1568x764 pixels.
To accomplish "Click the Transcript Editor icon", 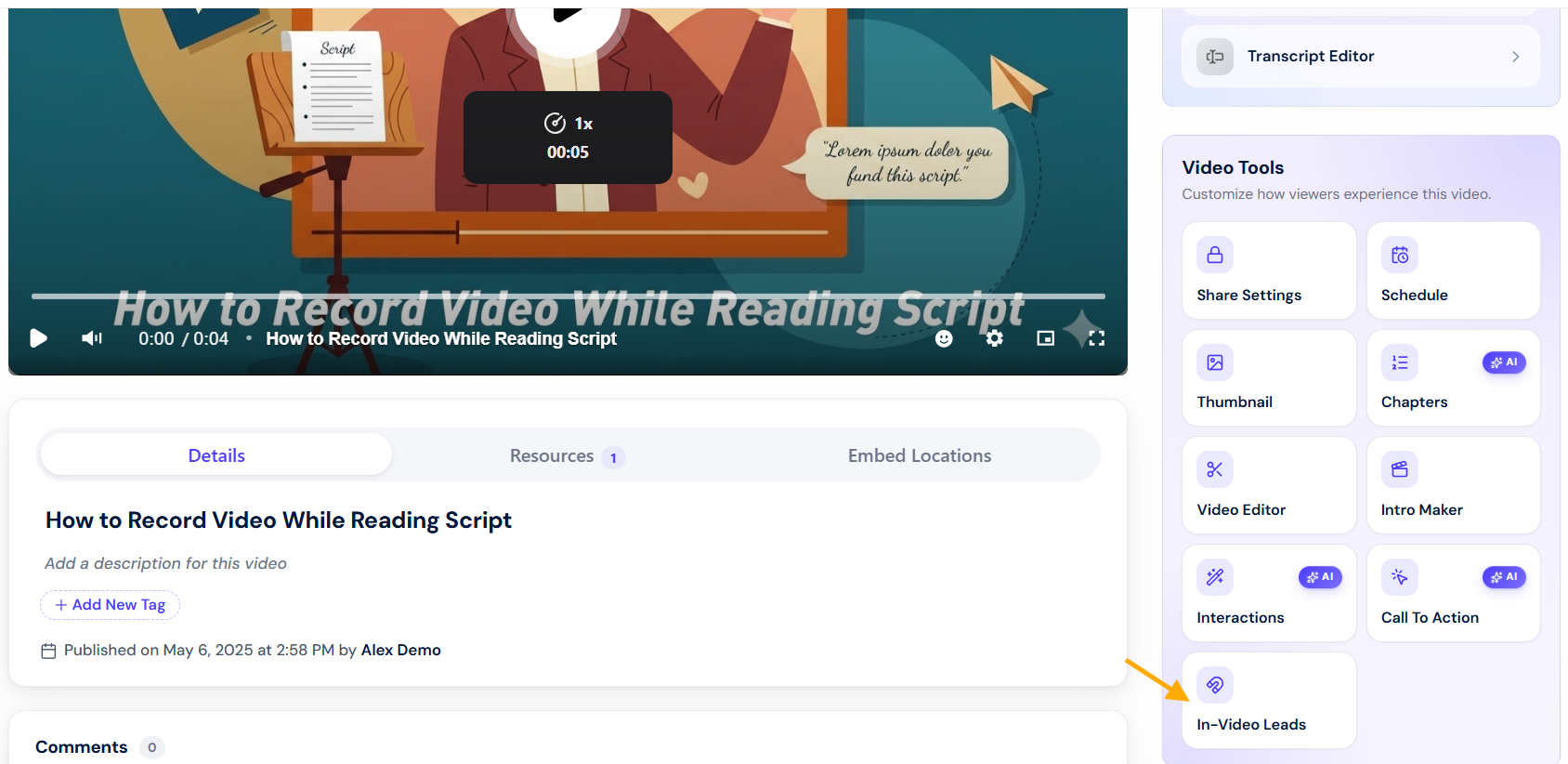I will [x=1215, y=57].
